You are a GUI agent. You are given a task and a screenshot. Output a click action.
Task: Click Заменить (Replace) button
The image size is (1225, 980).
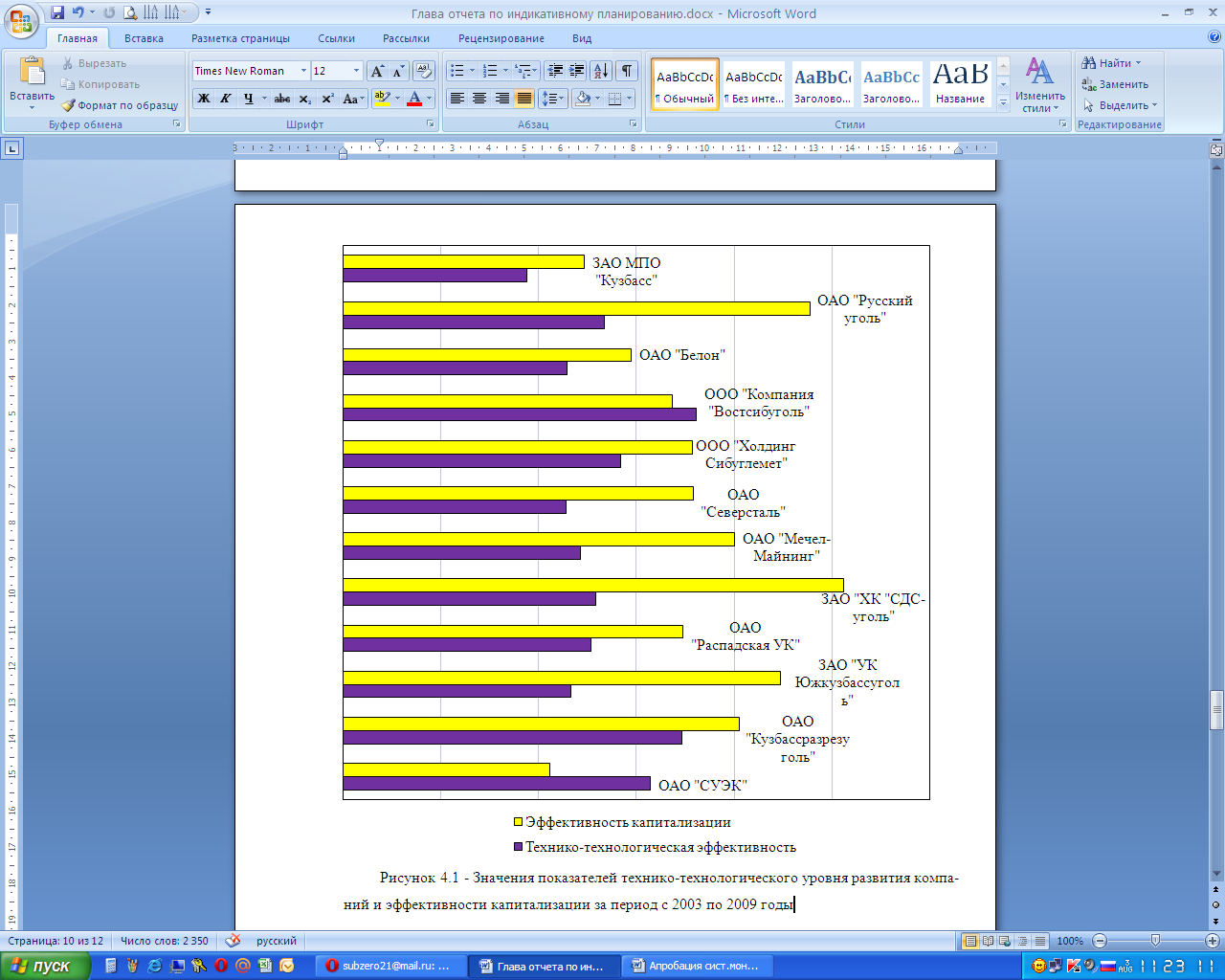(1115, 84)
